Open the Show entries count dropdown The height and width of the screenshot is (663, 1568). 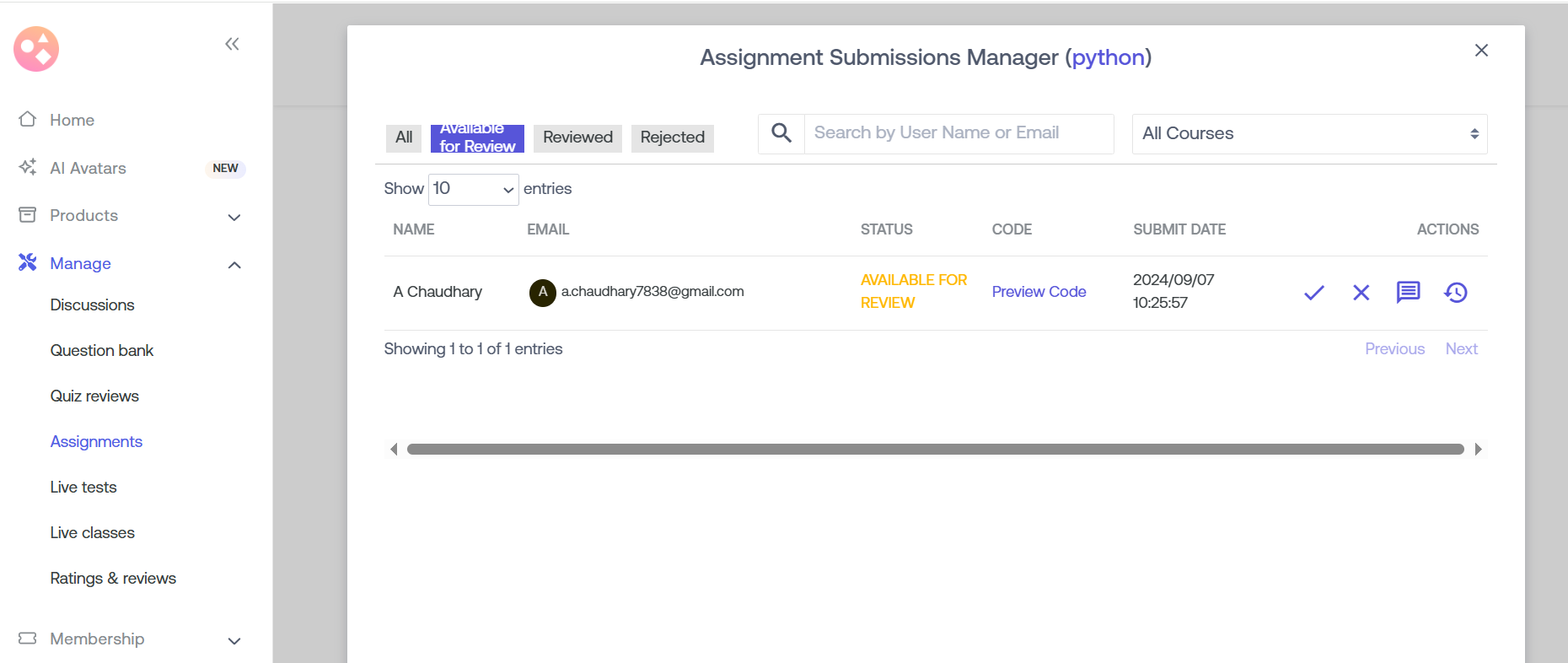[x=473, y=189]
